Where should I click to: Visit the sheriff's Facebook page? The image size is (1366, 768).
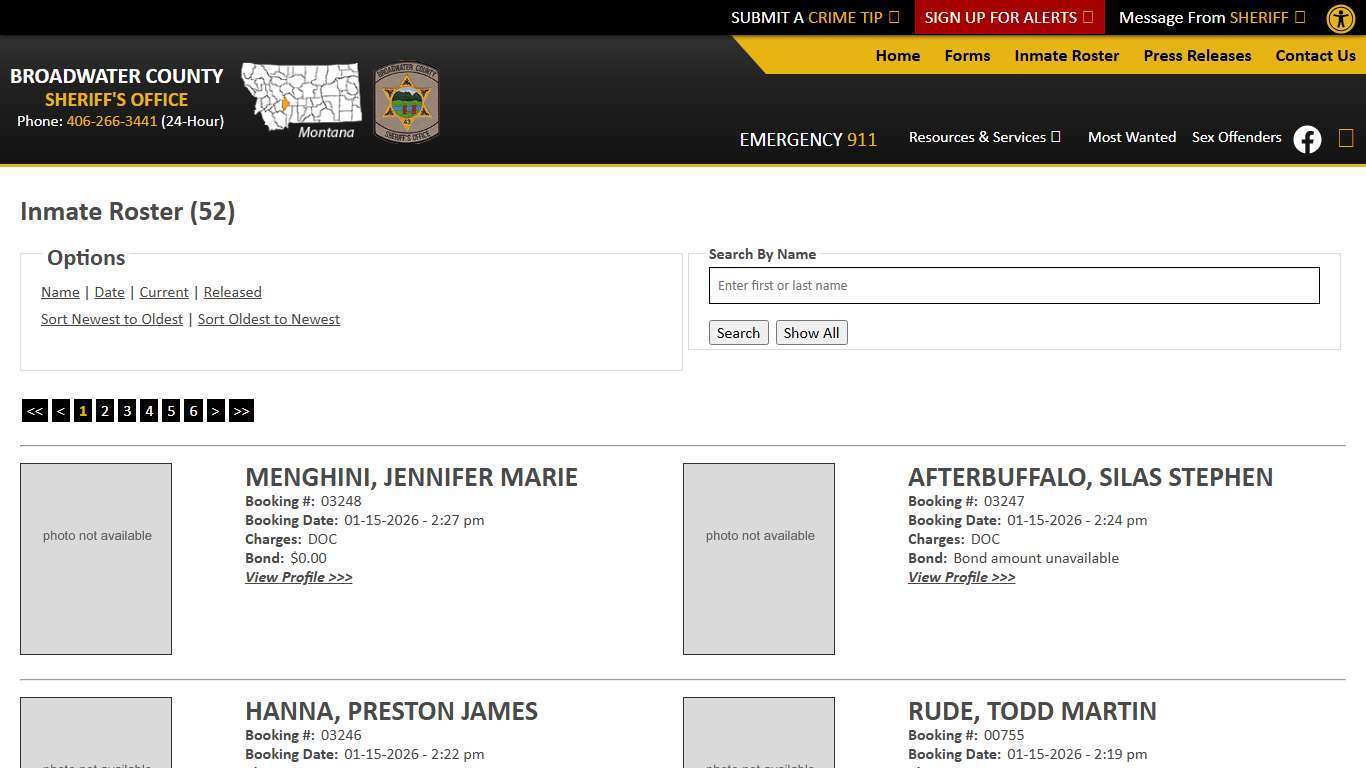pos(1307,139)
